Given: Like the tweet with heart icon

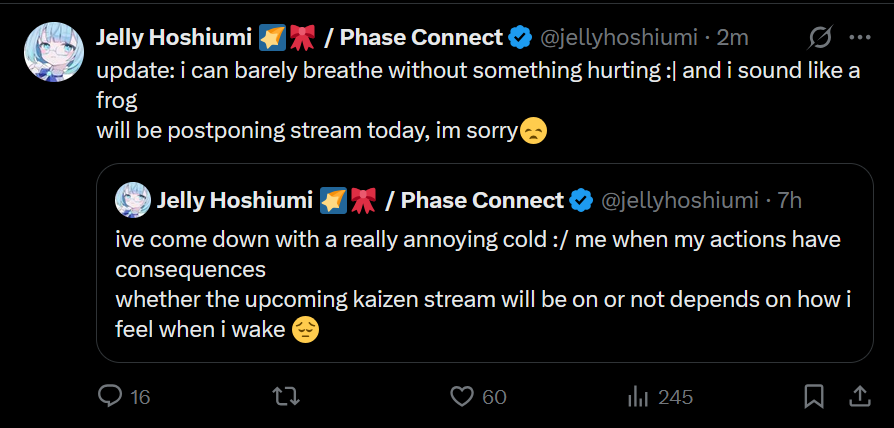Looking at the screenshot, I should coord(461,397).
